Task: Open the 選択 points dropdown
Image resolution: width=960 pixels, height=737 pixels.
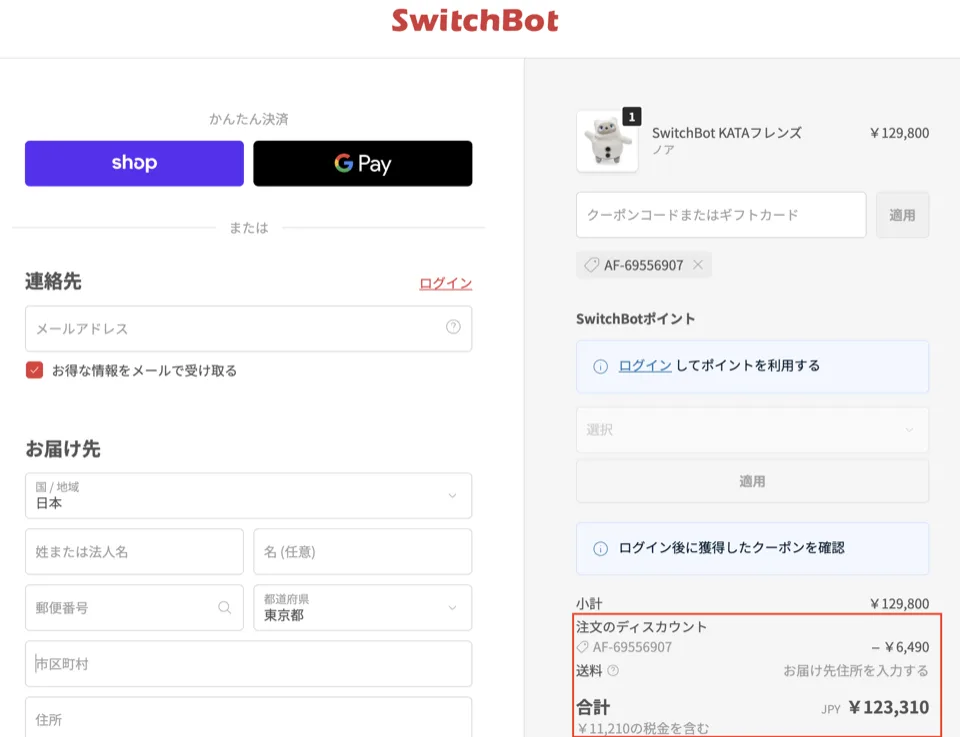Action: pos(752,430)
